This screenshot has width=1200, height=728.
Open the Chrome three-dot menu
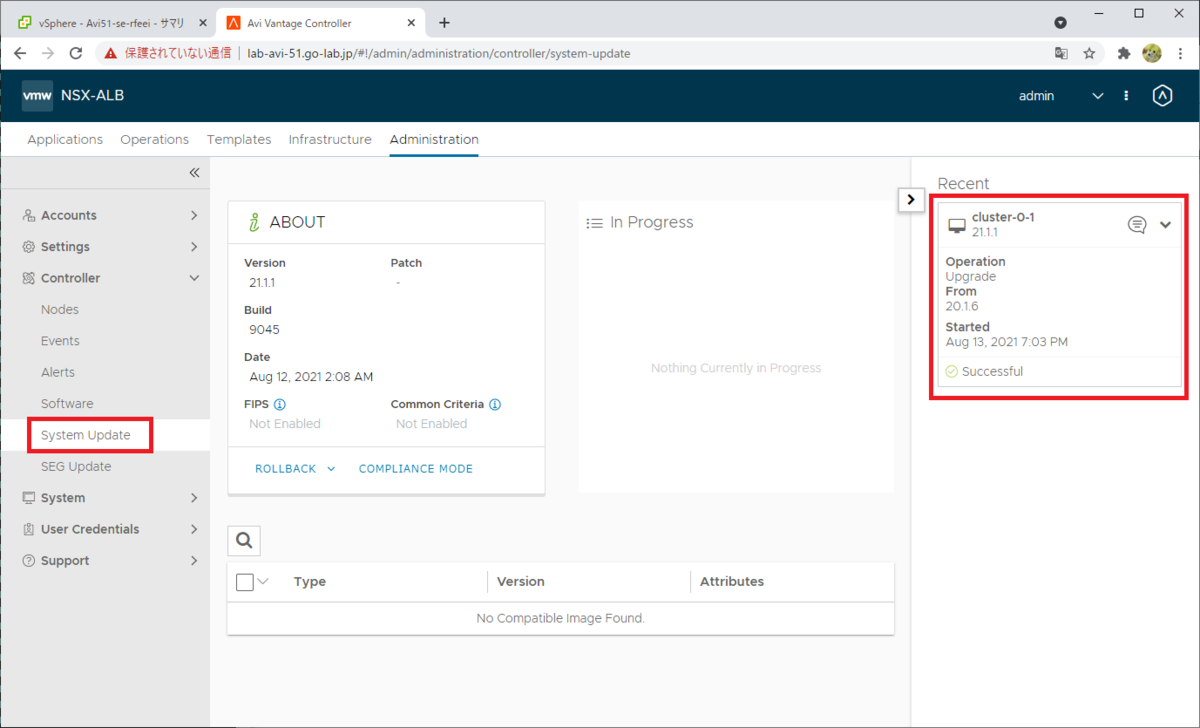[1181, 54]
